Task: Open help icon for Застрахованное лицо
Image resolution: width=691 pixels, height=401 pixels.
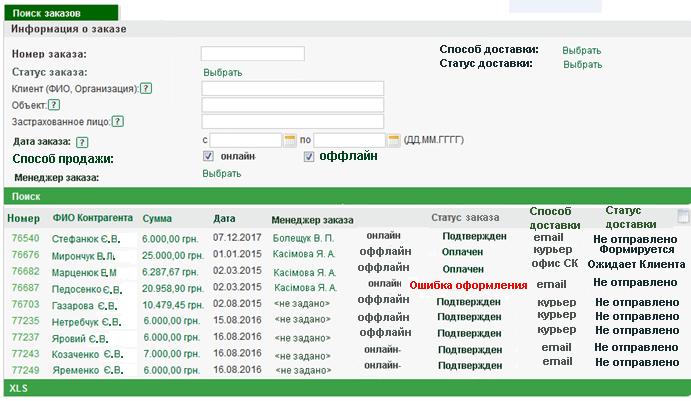Action: click(117, 122)
